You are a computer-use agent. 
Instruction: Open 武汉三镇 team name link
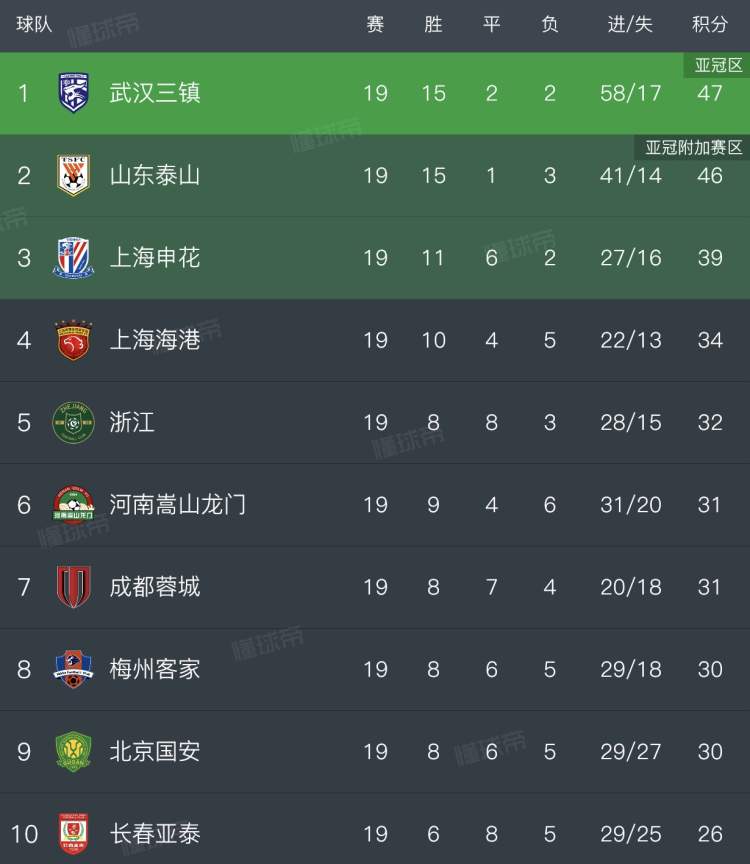[155, 93]
